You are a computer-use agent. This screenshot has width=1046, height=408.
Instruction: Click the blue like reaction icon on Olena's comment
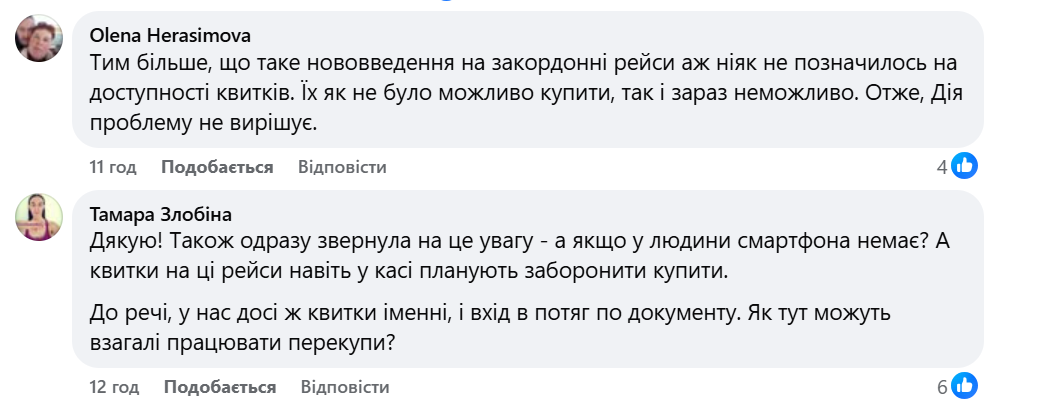point(964,166)
